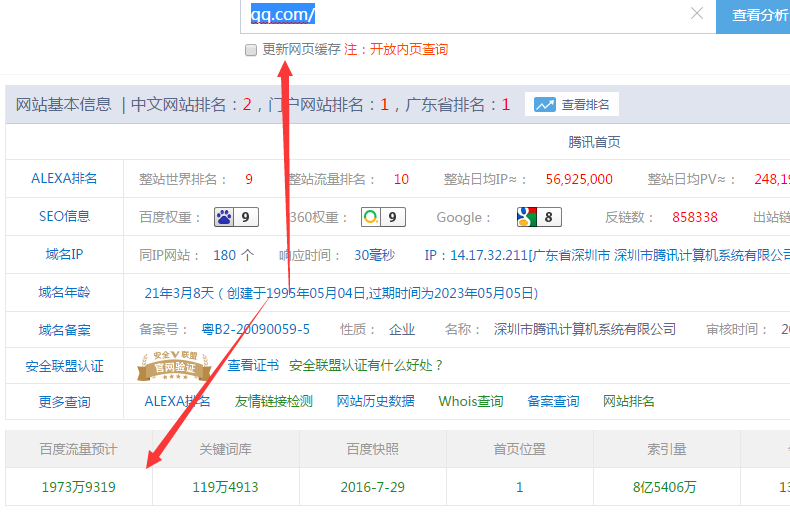Click the 30毫秒 response time value
Viewport: 790px width, 514px height.
pyautogui.click(x=374, y=255)
